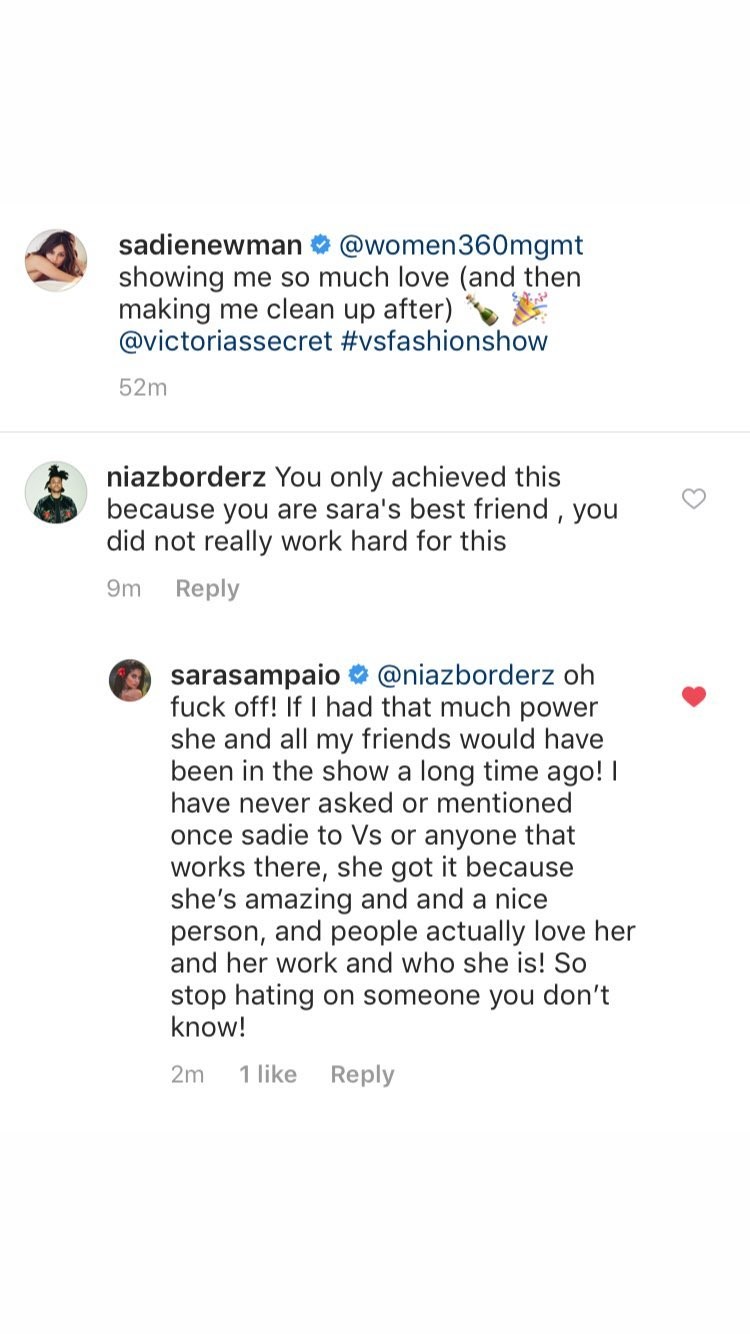Tap the 52m timestamp on the caption
750x1334 pixels.
[x=143, y=387]
